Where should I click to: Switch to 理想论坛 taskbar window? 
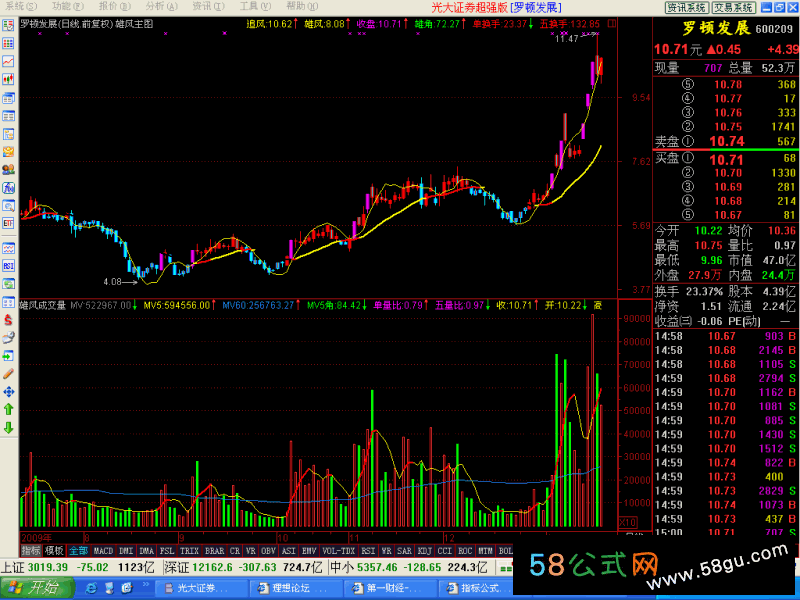[x=296, y=588]
